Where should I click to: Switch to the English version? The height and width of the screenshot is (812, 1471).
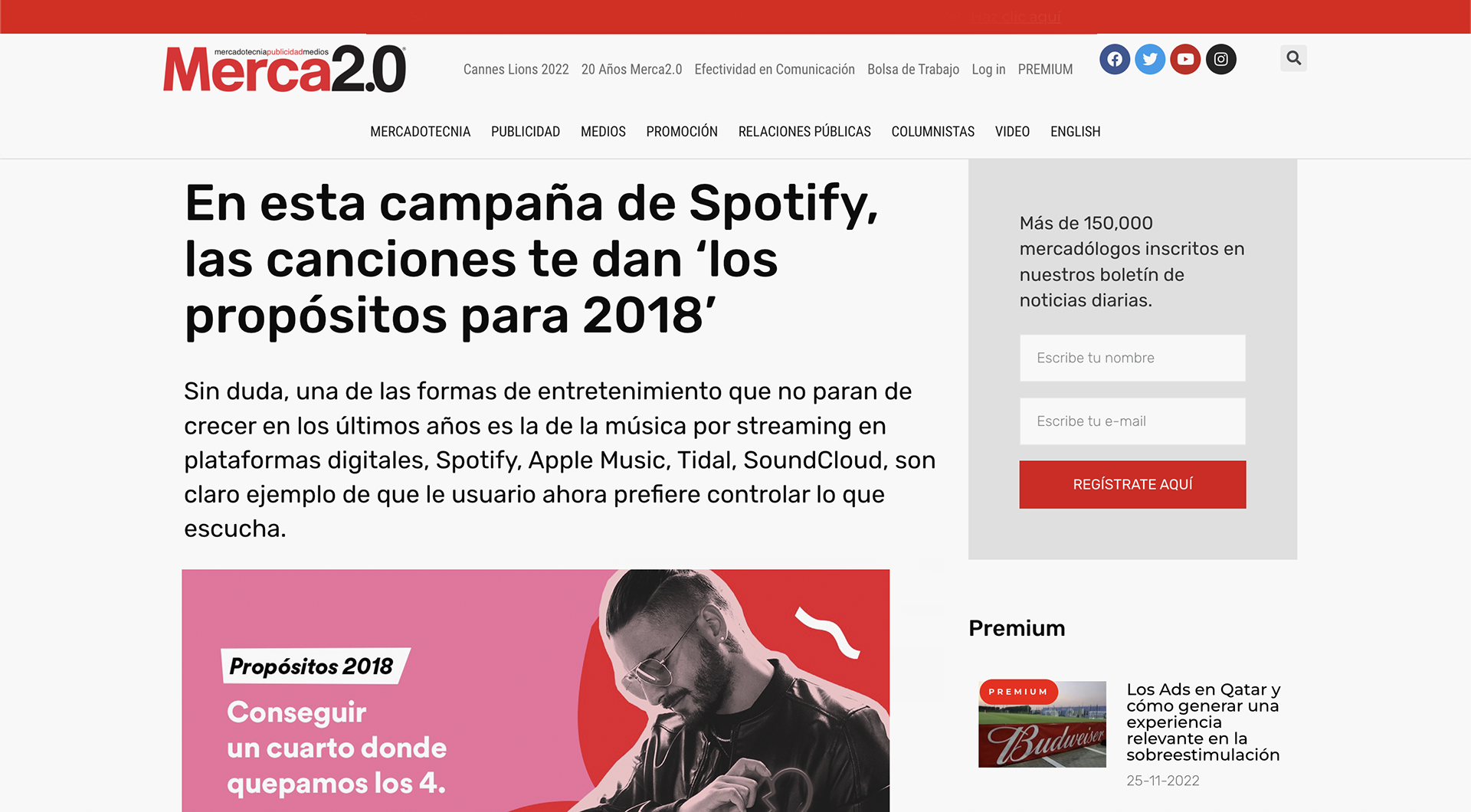point(1075,132)
